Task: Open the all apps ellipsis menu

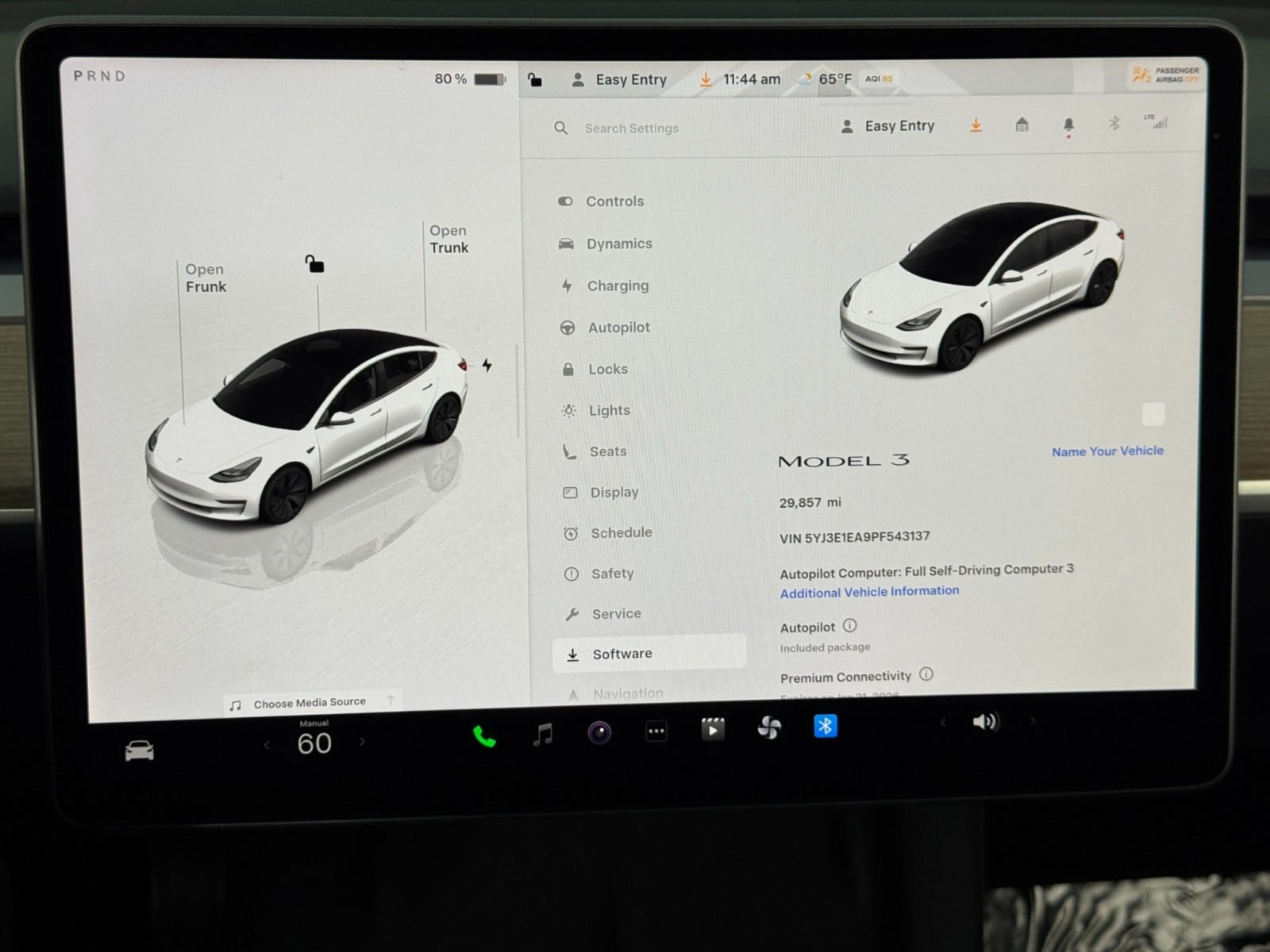Action: coord(656,731)
